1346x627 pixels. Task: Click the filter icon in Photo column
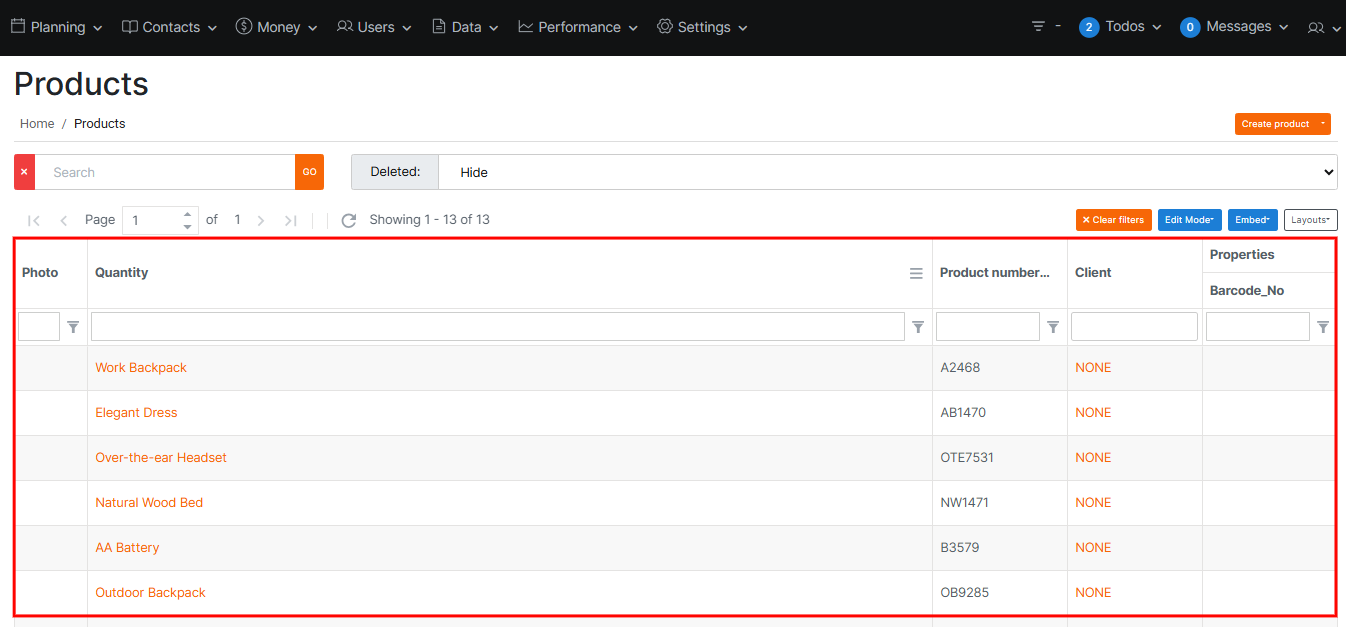73,327
